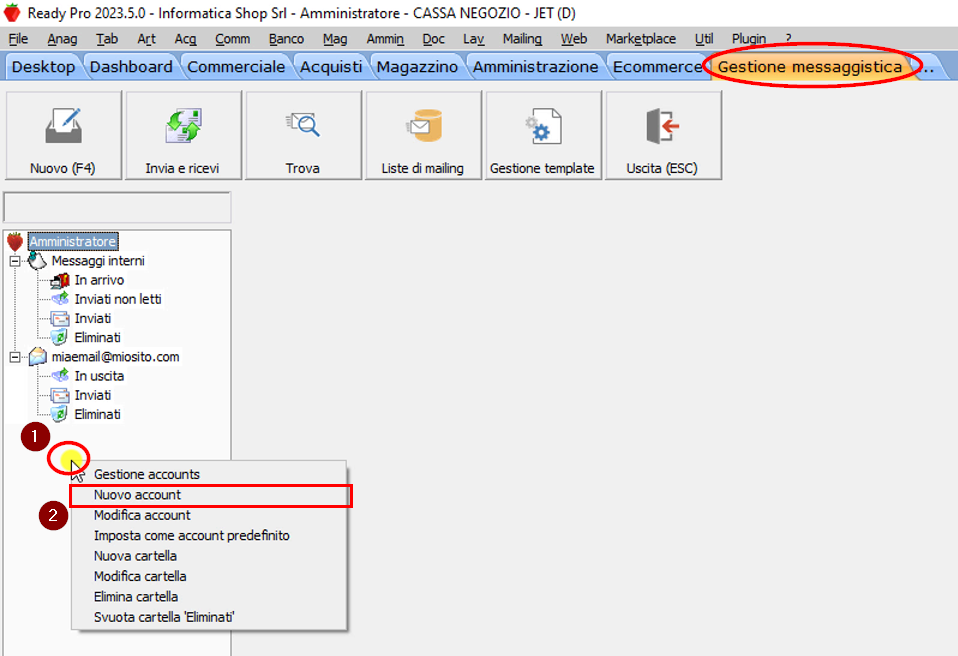
Task: Choose Modifica account from context menu
Action: point(210,516)
